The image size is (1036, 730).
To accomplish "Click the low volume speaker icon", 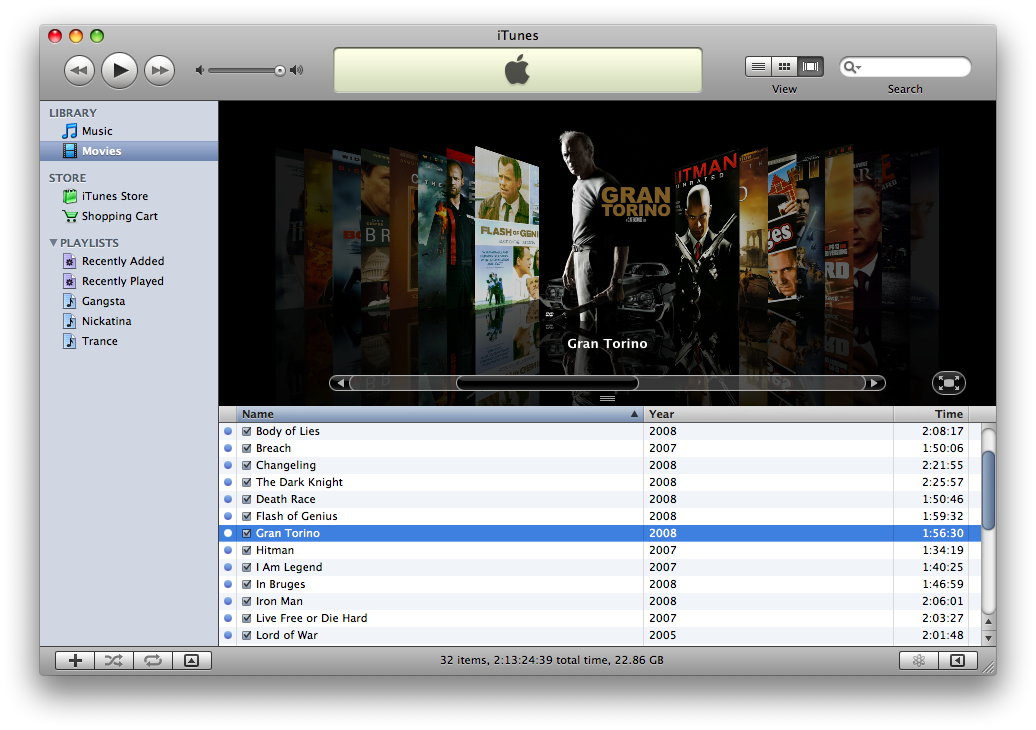I will pyautogui.click(x=200, y=70).
